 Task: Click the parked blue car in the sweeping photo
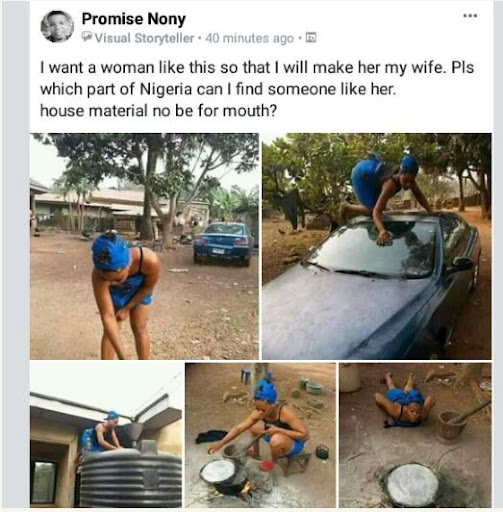pos(223,244)
